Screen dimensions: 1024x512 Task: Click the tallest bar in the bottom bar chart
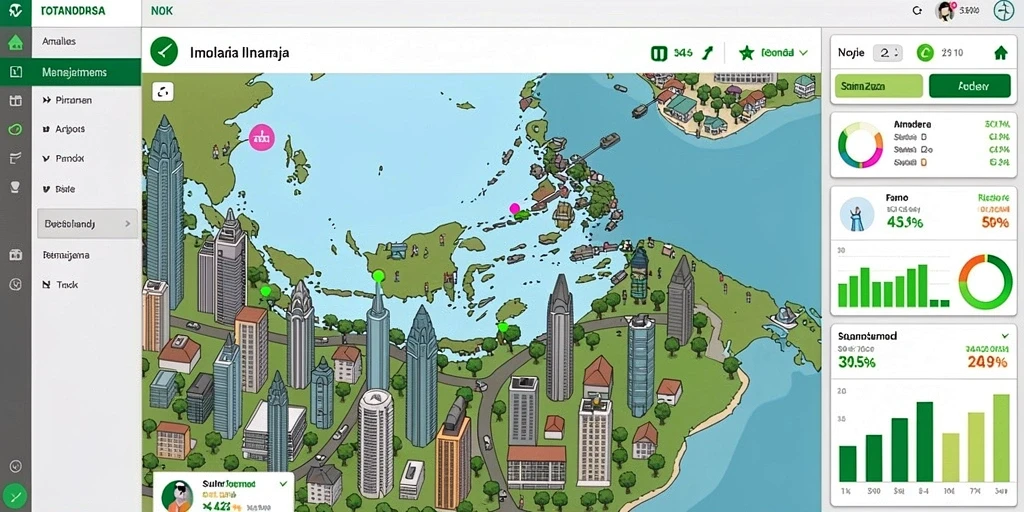click(x=1001, y=438)
